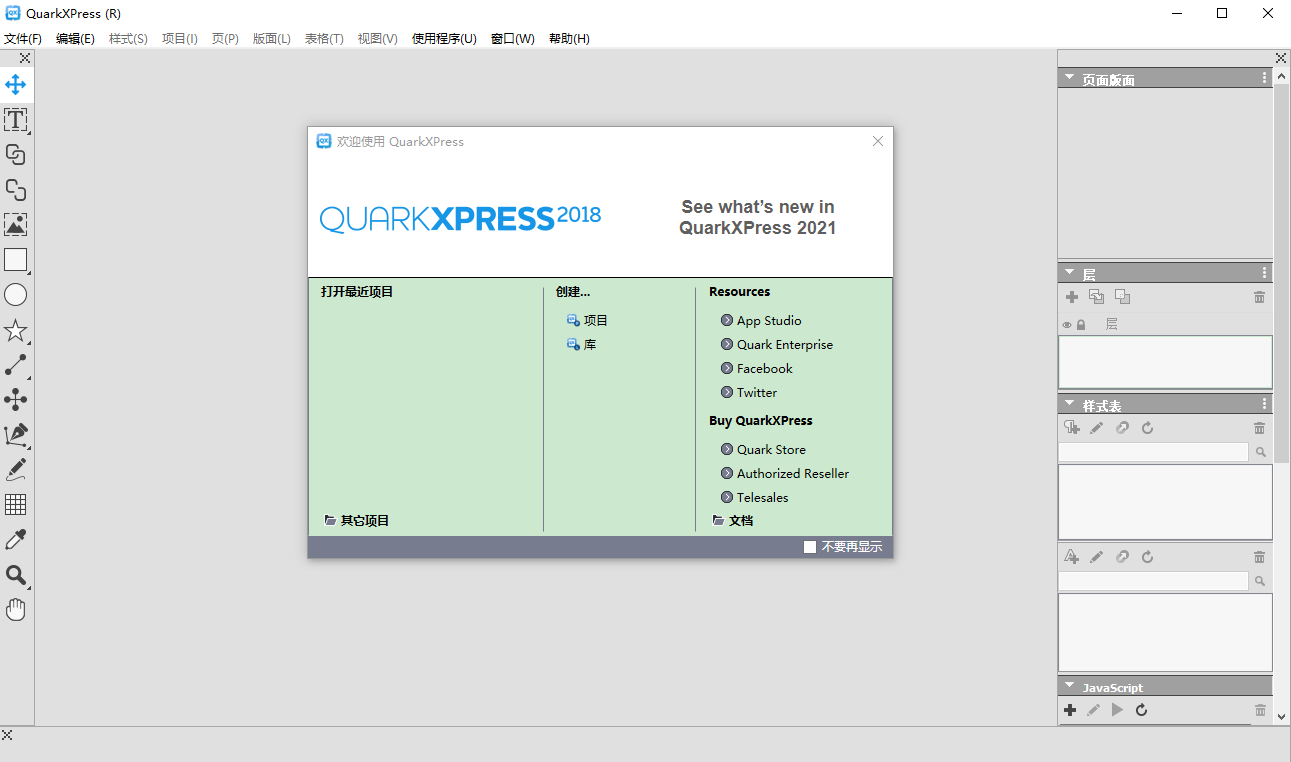1291x762 pixels.
Task: Select the Pan hand tool
Action: coord(15,610)
